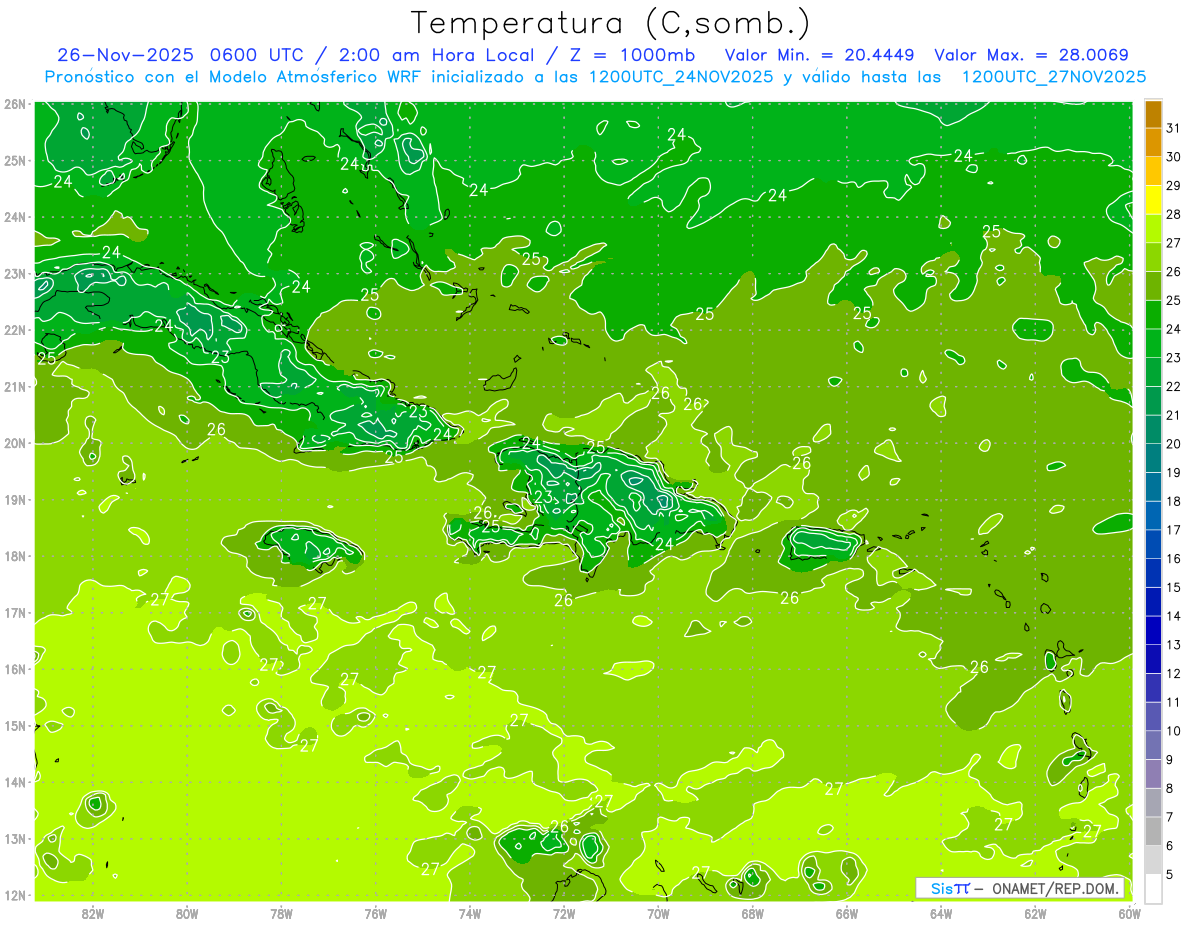Click the 16N latitude label
Image resolution: width=1200 pixels, height=927 pixels.
pyautogui.click(x=14, y=669)
